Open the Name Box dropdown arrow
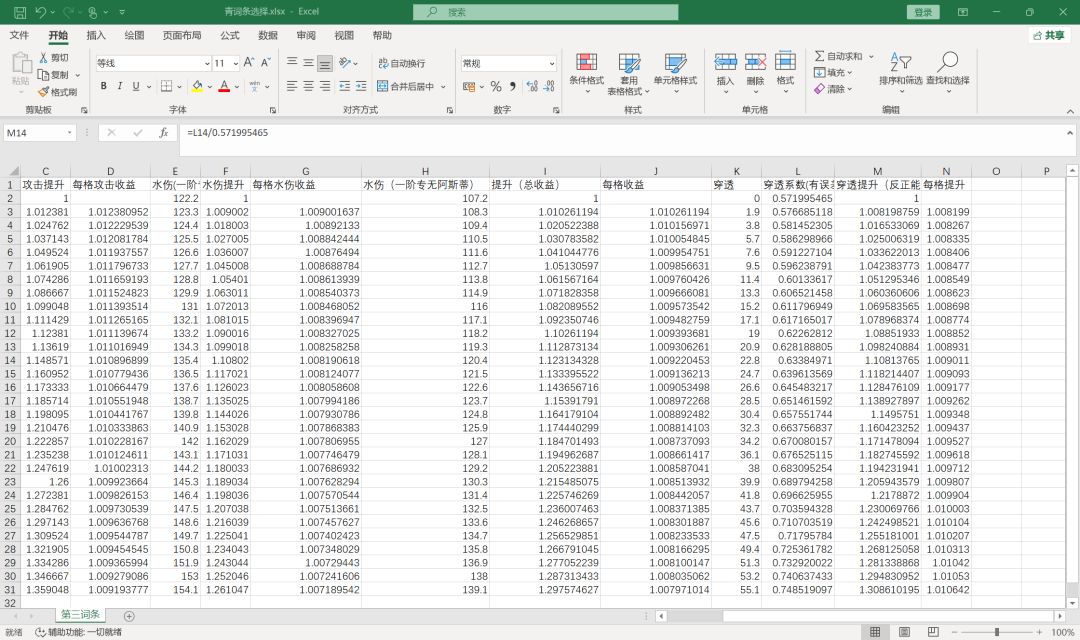1080x640 pixels. pyautogui.click(x=70, y=132)
